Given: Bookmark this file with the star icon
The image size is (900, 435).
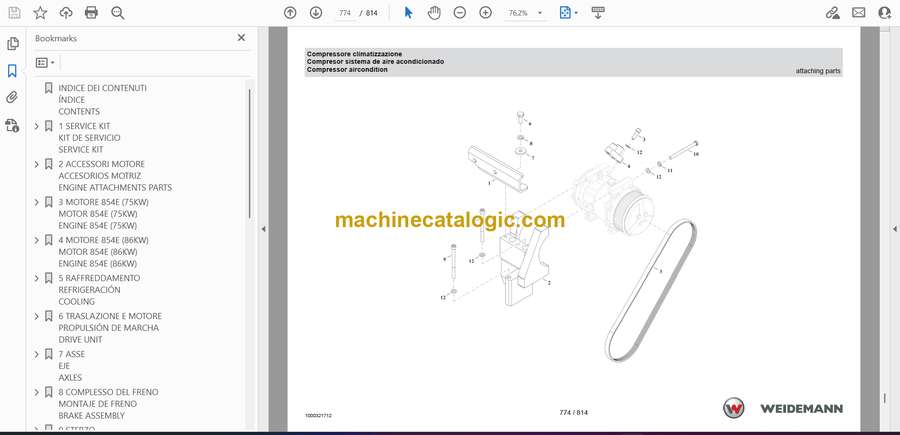Looking at the screenshot, I should [40, 13].
